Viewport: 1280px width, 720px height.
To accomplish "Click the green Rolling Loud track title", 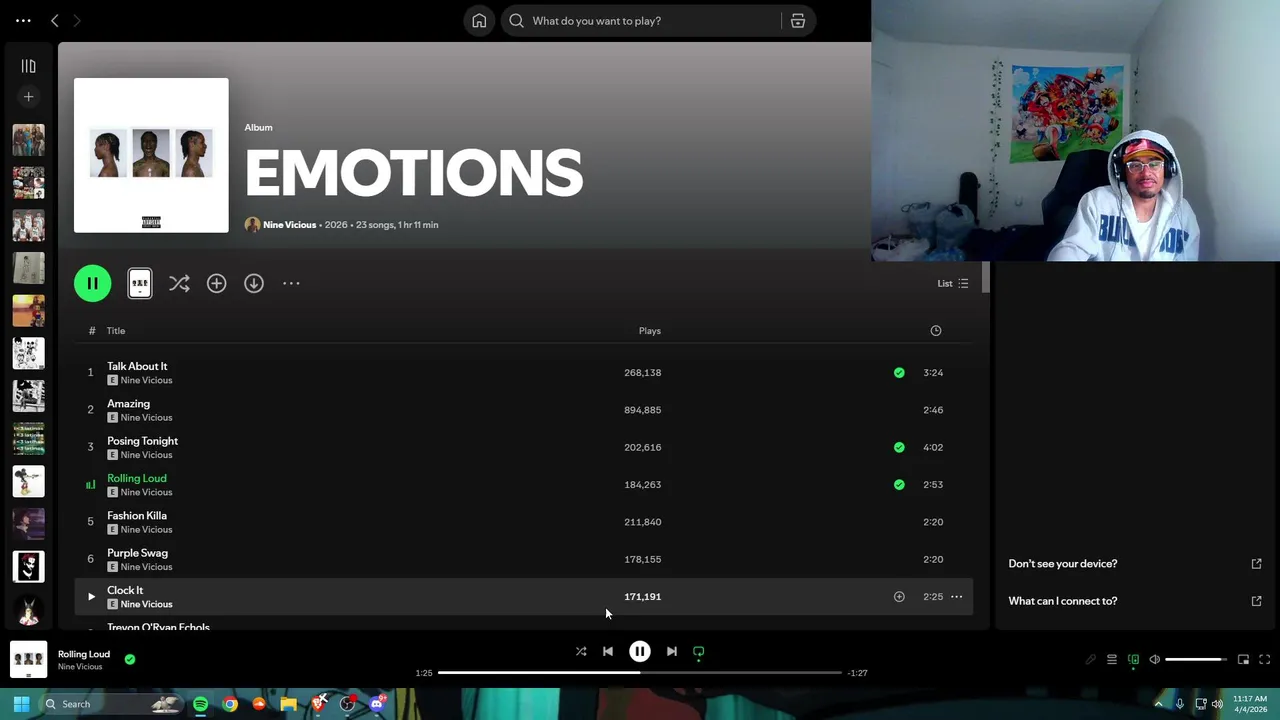I will (137, 478).
